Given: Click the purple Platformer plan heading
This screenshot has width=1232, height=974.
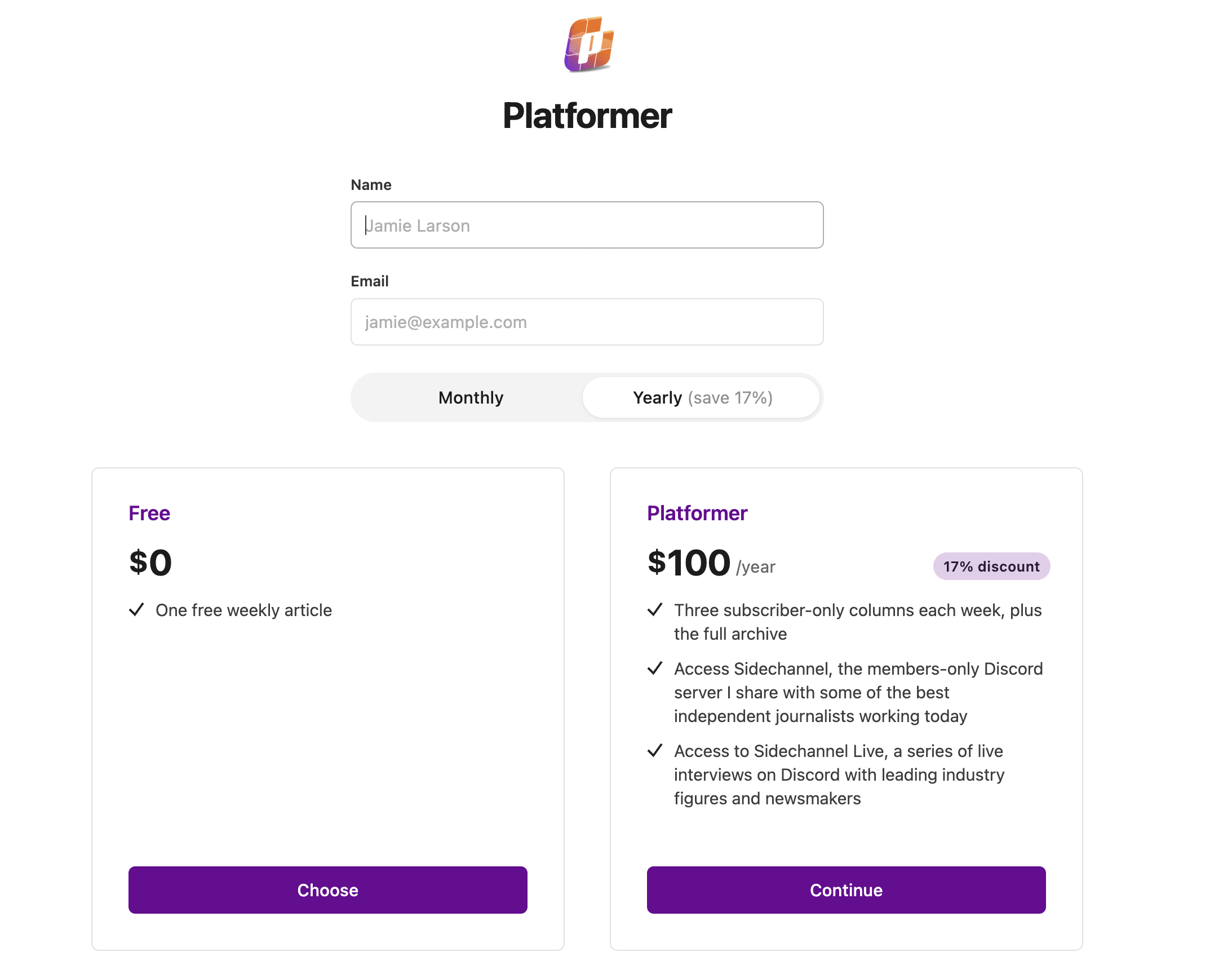Looking at the screenshot, I should (697, 513).
